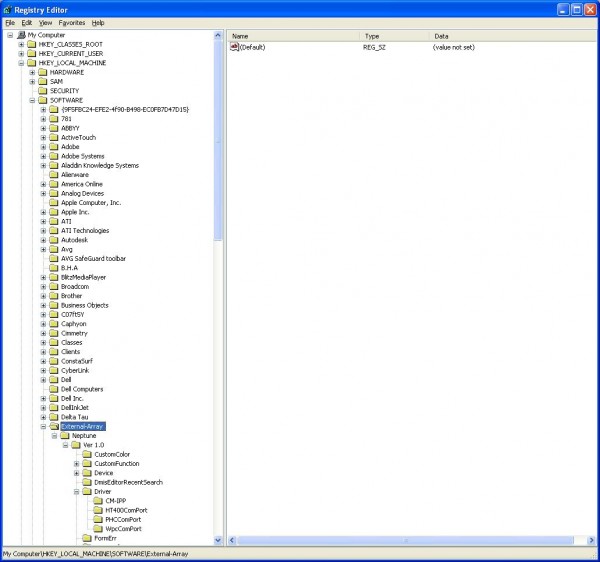Image resolution: width=600 pixels, height=562 pixels.
Task: Collapse the HKEY_LOCAL_MACHINE node
Action: tap(21, 63)
